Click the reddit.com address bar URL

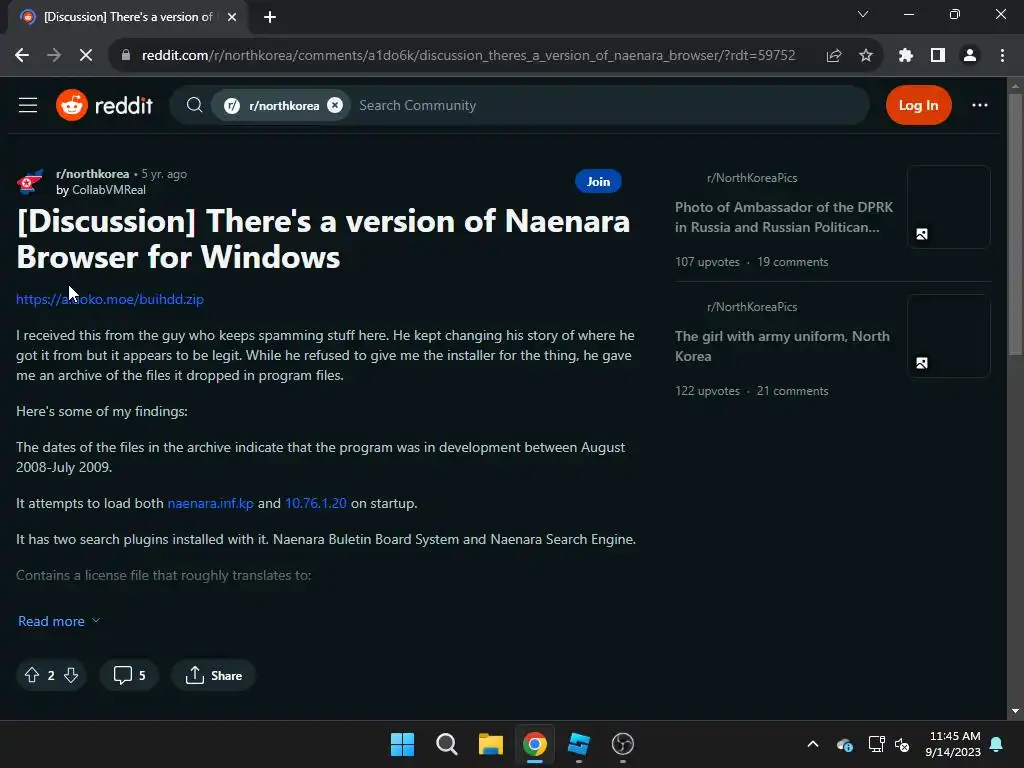click(468, 56)
